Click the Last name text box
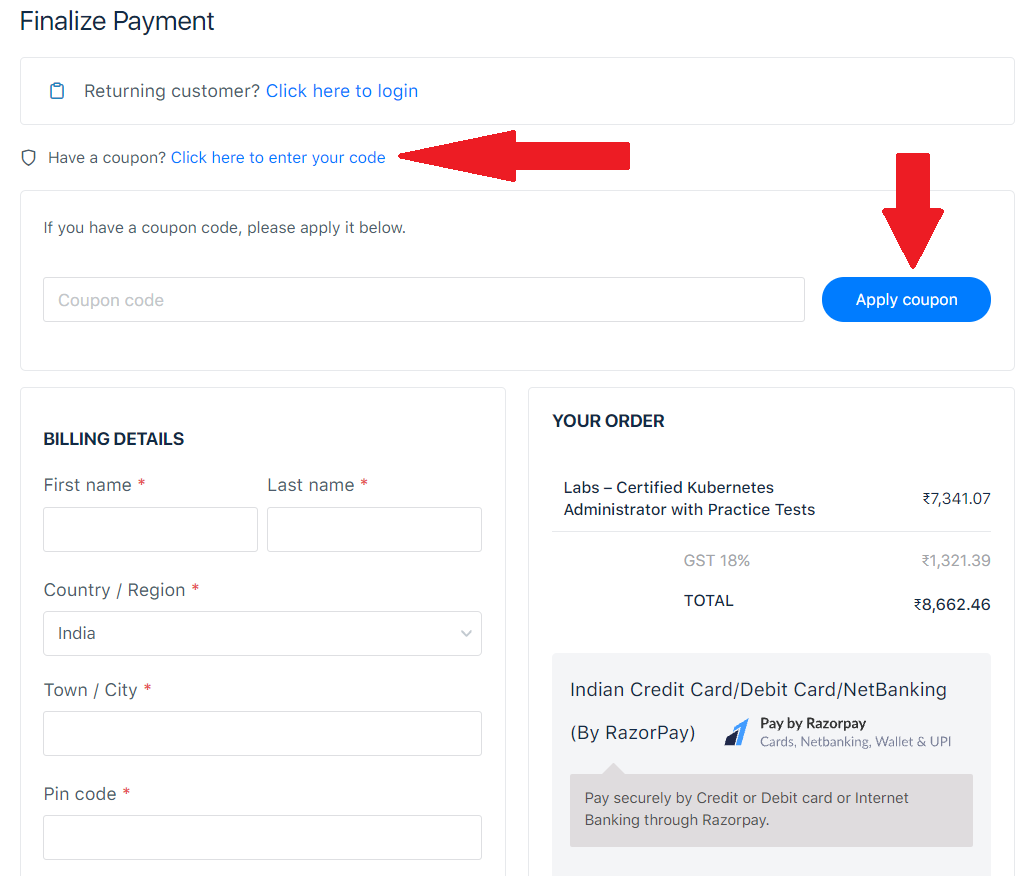This screenshot has width=1036, height=876. point(374,529)
